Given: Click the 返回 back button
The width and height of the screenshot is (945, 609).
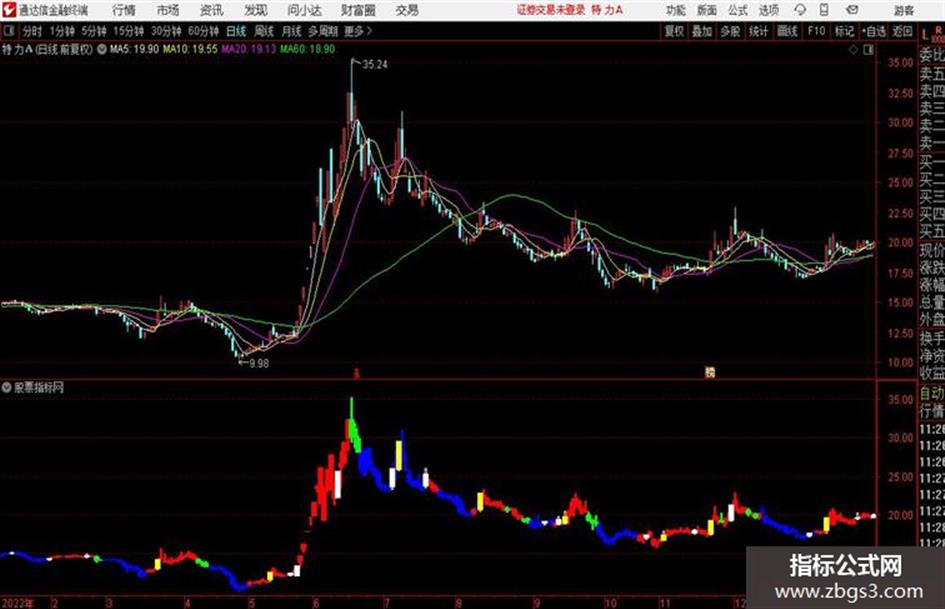Looking at the screenshot, I should (x=902, y=31).
